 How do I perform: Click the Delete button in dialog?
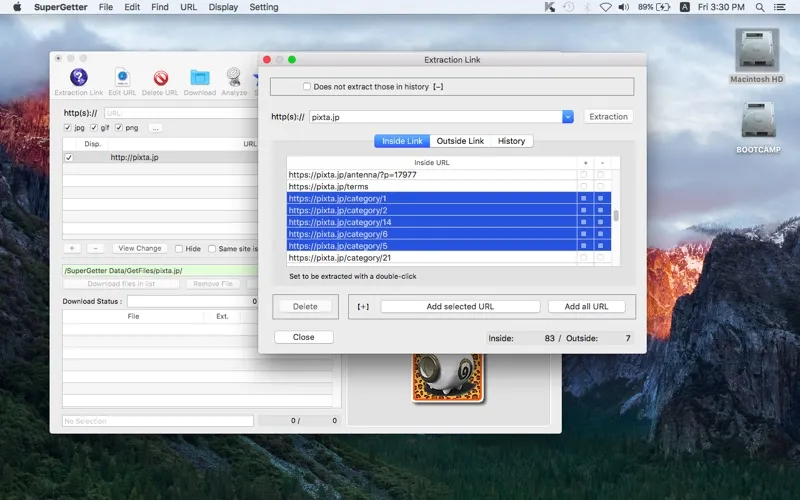click(305, 307)
